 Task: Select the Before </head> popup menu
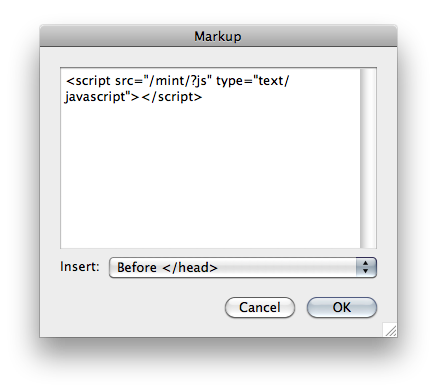243,267
